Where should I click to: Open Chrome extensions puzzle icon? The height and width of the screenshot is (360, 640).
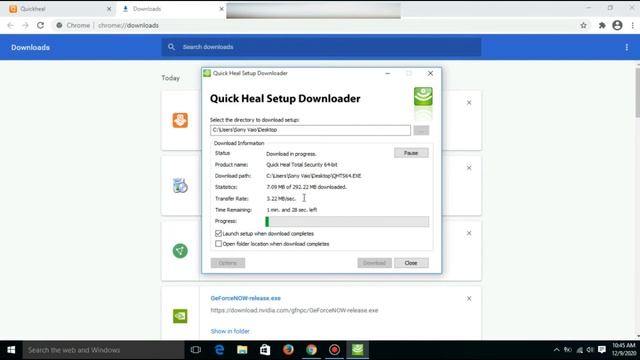click(x=602, y=25)
